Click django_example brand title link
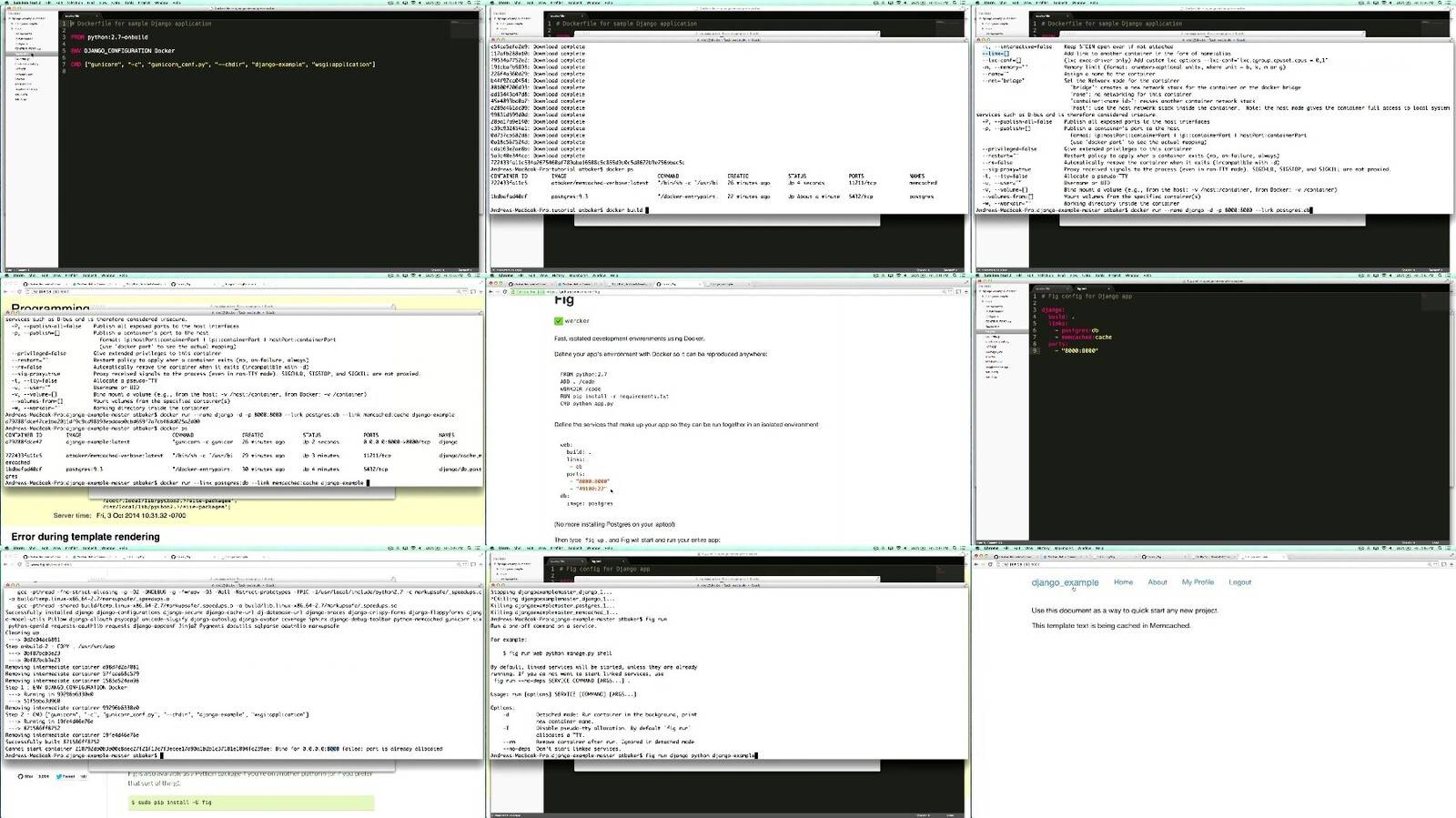 [x=1065, y=582]
